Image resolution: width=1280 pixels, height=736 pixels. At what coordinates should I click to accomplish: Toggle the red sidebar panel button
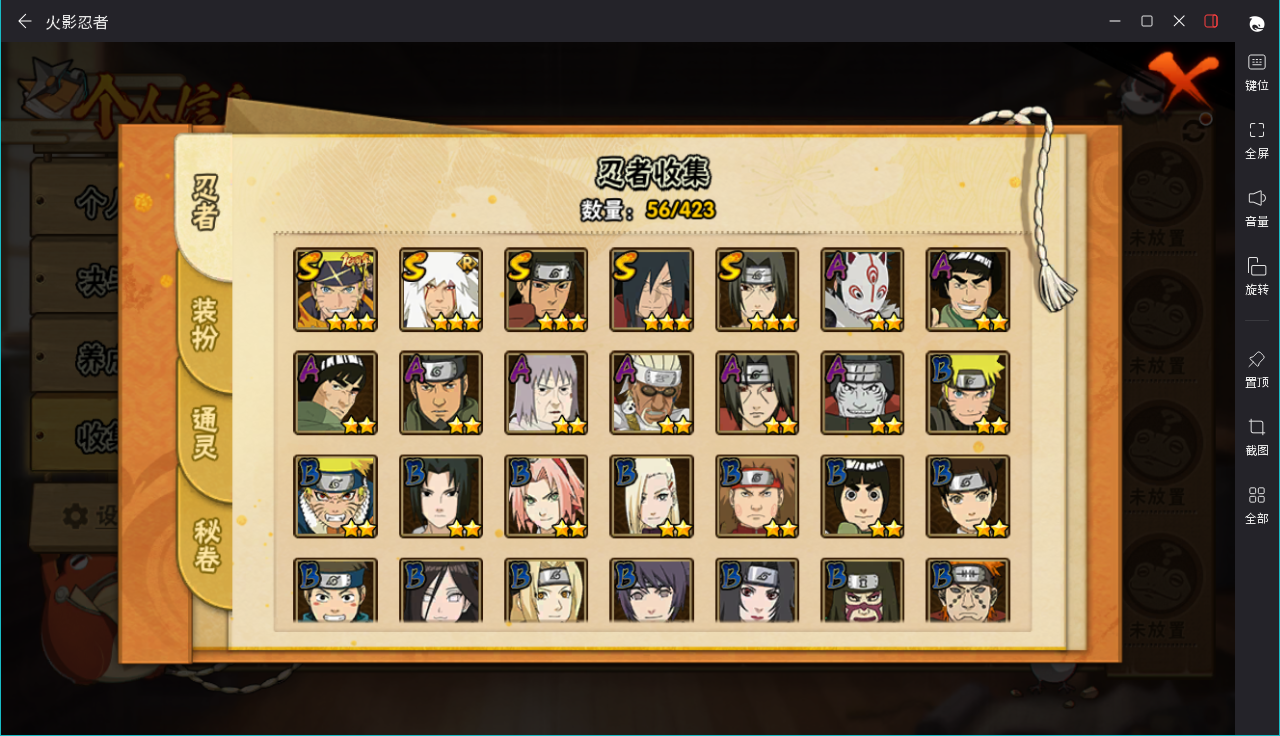point(1211,21)
